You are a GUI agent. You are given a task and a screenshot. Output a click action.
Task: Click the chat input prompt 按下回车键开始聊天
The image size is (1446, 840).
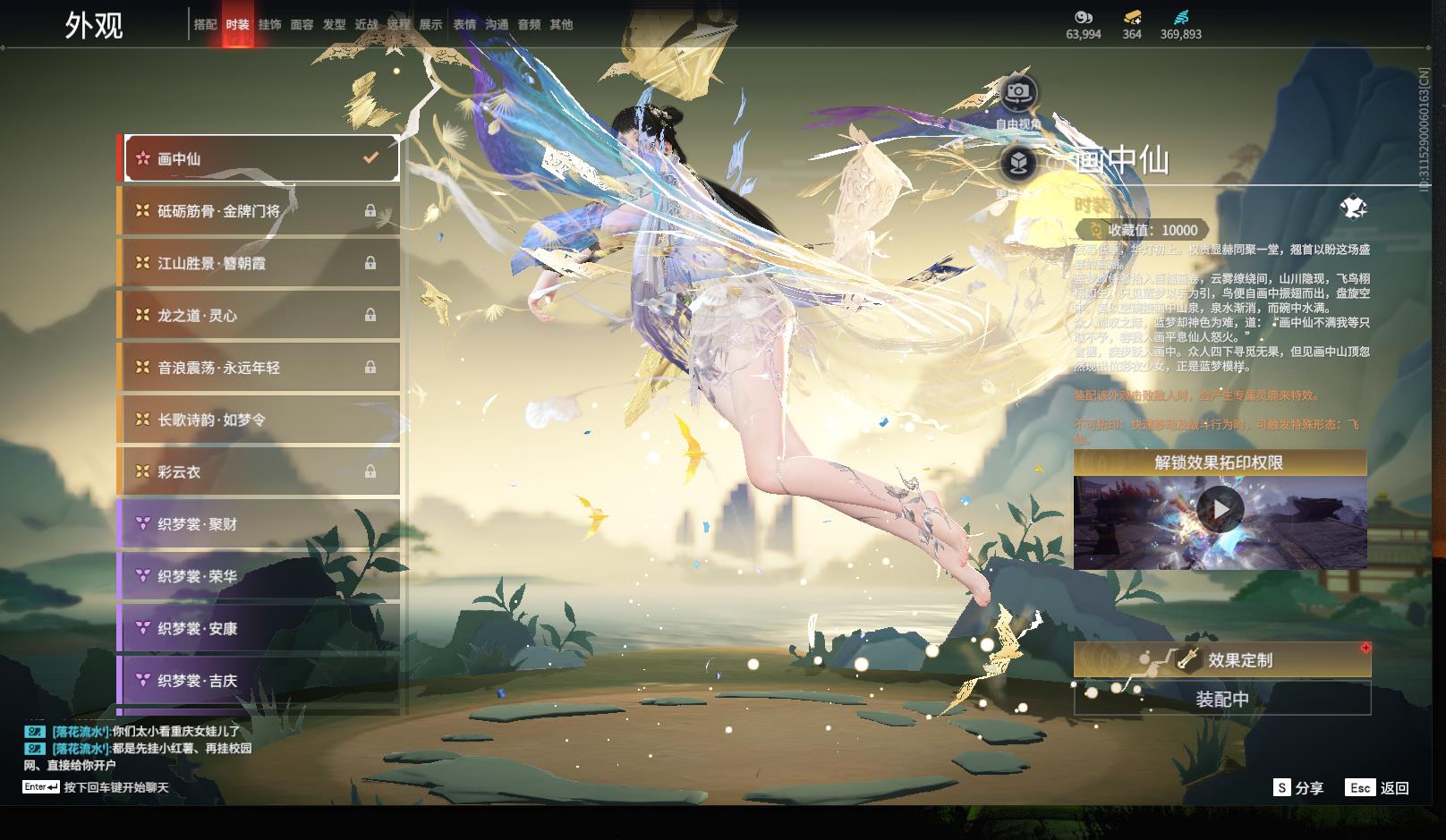115,787
